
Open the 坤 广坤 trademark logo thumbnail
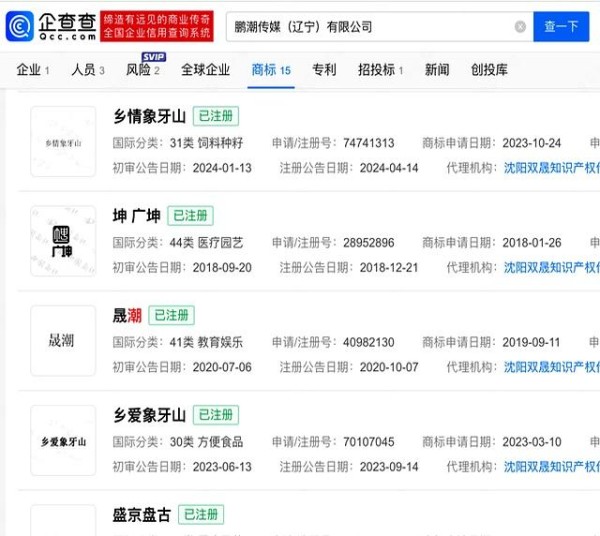click(63, 241)
